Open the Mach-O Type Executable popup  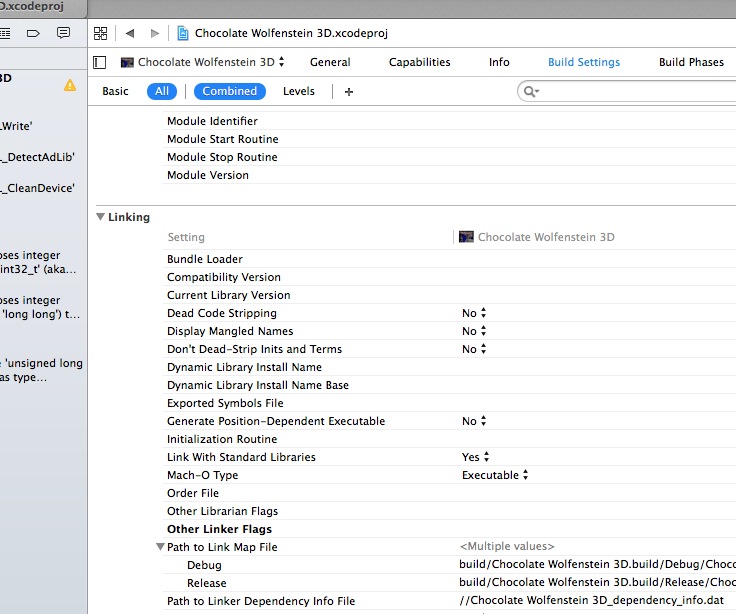pyautogui.click(x=495, y=475)
